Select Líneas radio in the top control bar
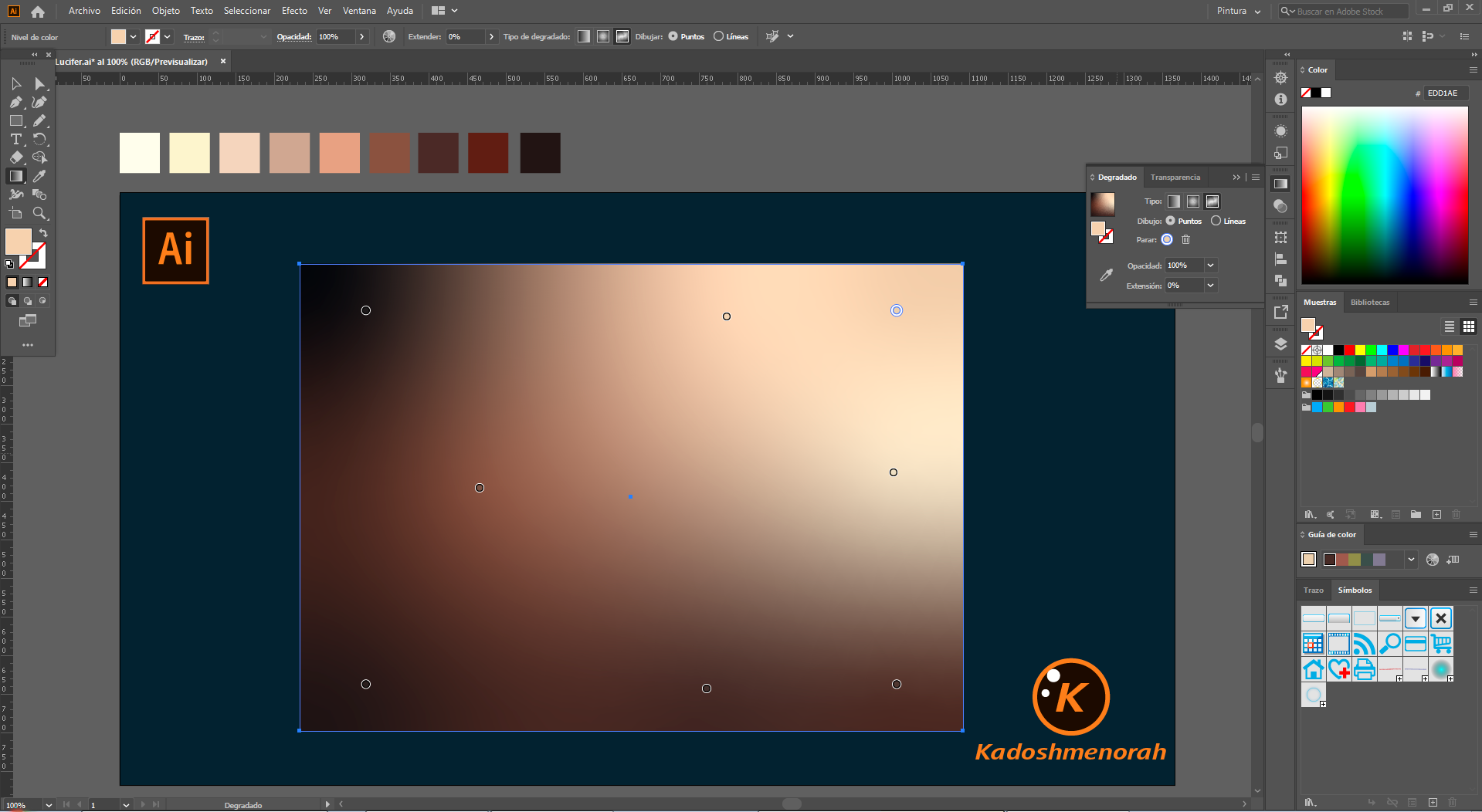The image size is (1482, 812). [719, 36]
